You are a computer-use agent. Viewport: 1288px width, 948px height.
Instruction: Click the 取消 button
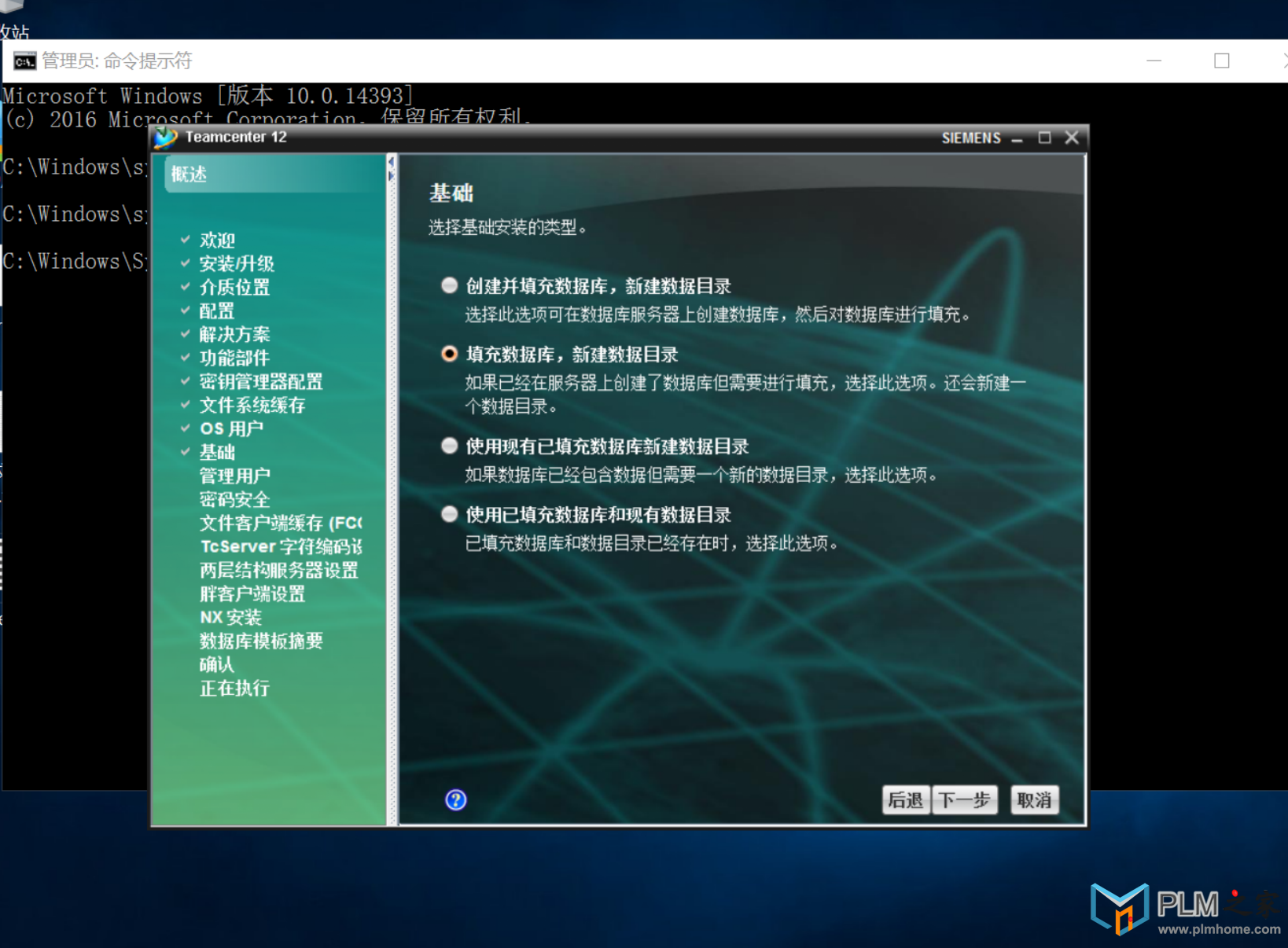tap(1034, 800)
